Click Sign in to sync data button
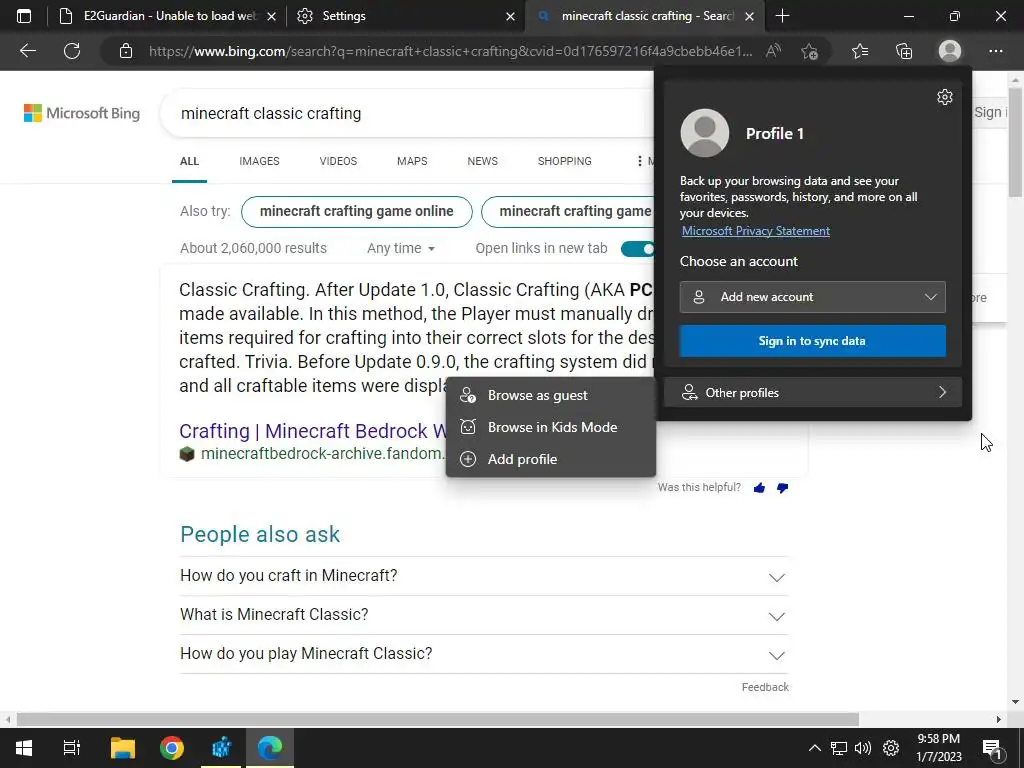This screenshot has height=768, width=1024. tap(812, 341)
